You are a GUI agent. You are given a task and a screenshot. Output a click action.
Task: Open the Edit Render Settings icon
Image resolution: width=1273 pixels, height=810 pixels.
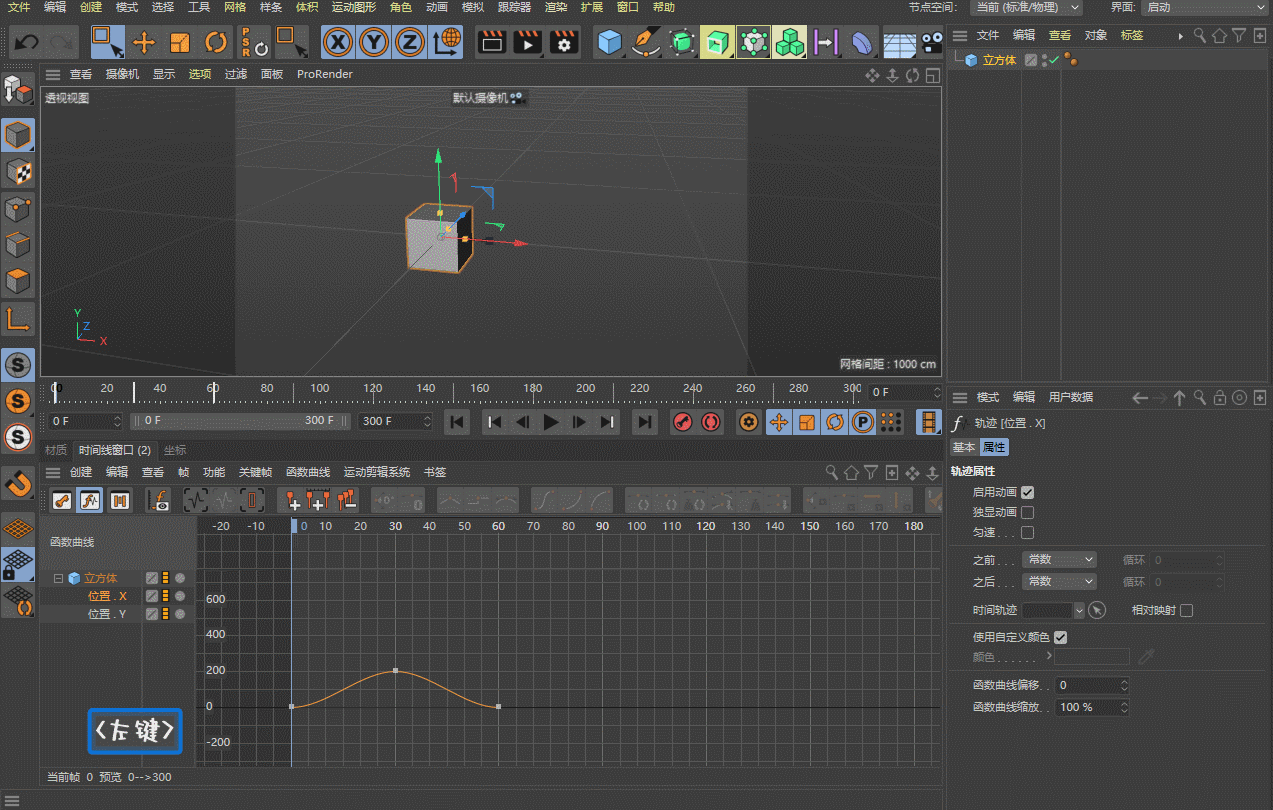pyautogui.click(x=564, y=43)
